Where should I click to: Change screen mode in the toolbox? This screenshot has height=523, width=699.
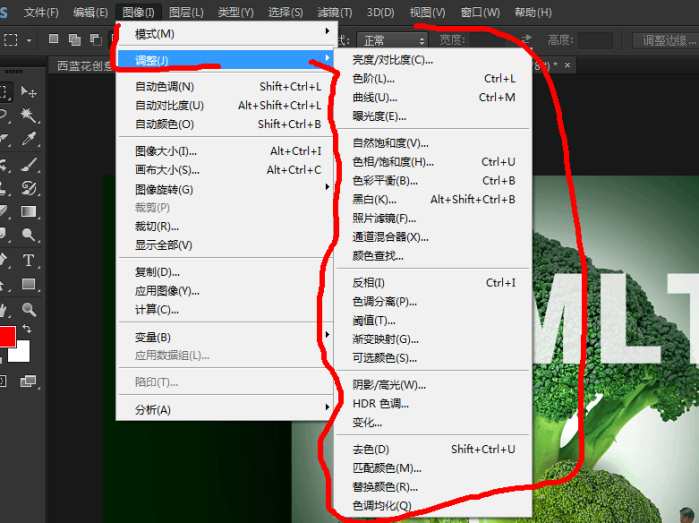28,381
